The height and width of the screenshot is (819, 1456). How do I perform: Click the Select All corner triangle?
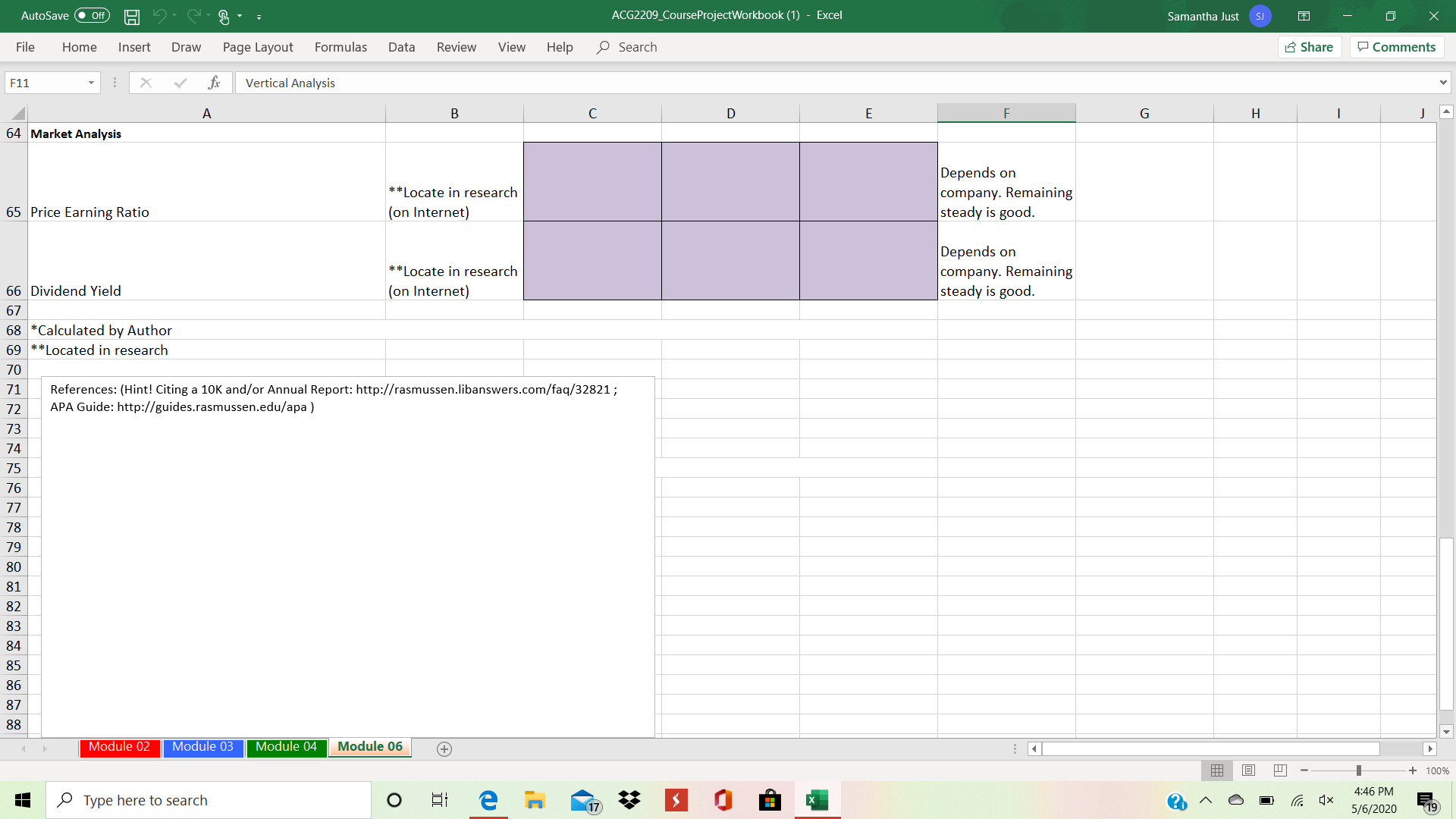pos(18,114)
